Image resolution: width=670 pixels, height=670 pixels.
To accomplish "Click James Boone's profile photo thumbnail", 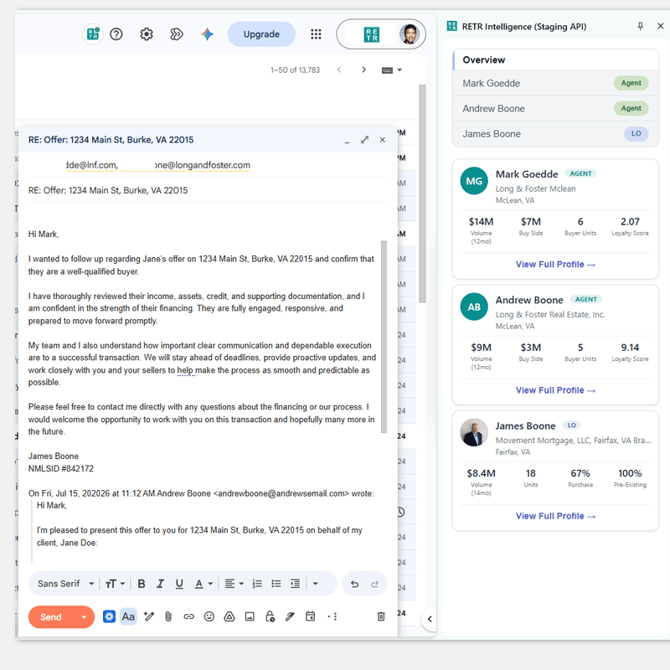I will (474, 432).
